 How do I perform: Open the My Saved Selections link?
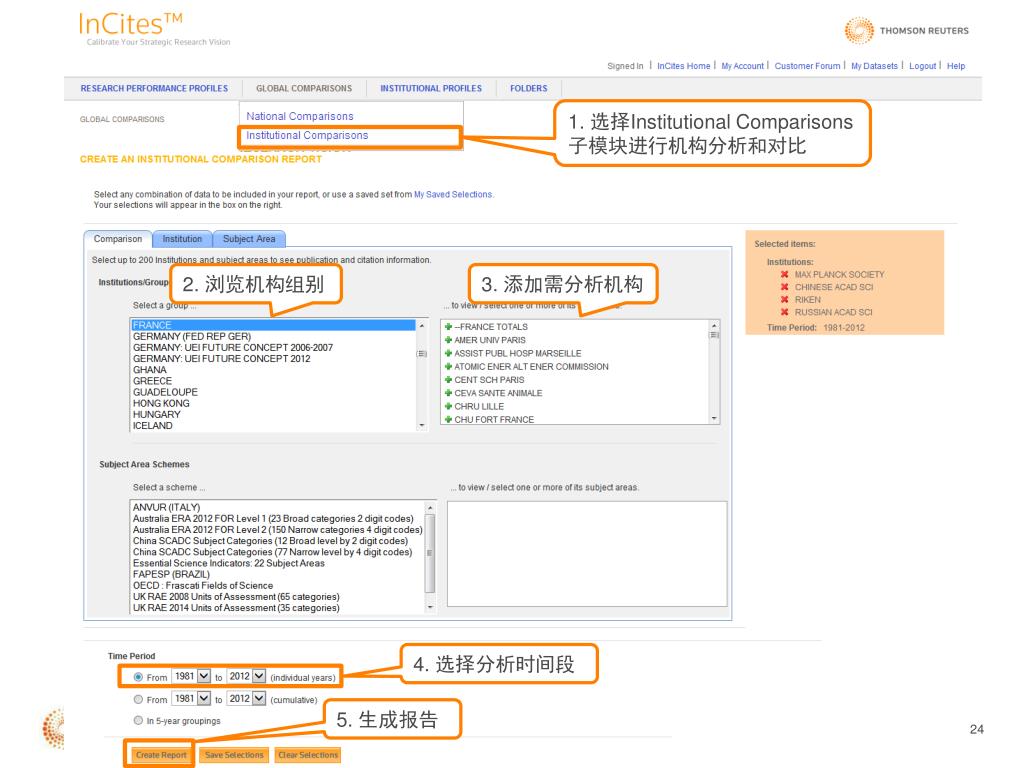click(453, 195)
